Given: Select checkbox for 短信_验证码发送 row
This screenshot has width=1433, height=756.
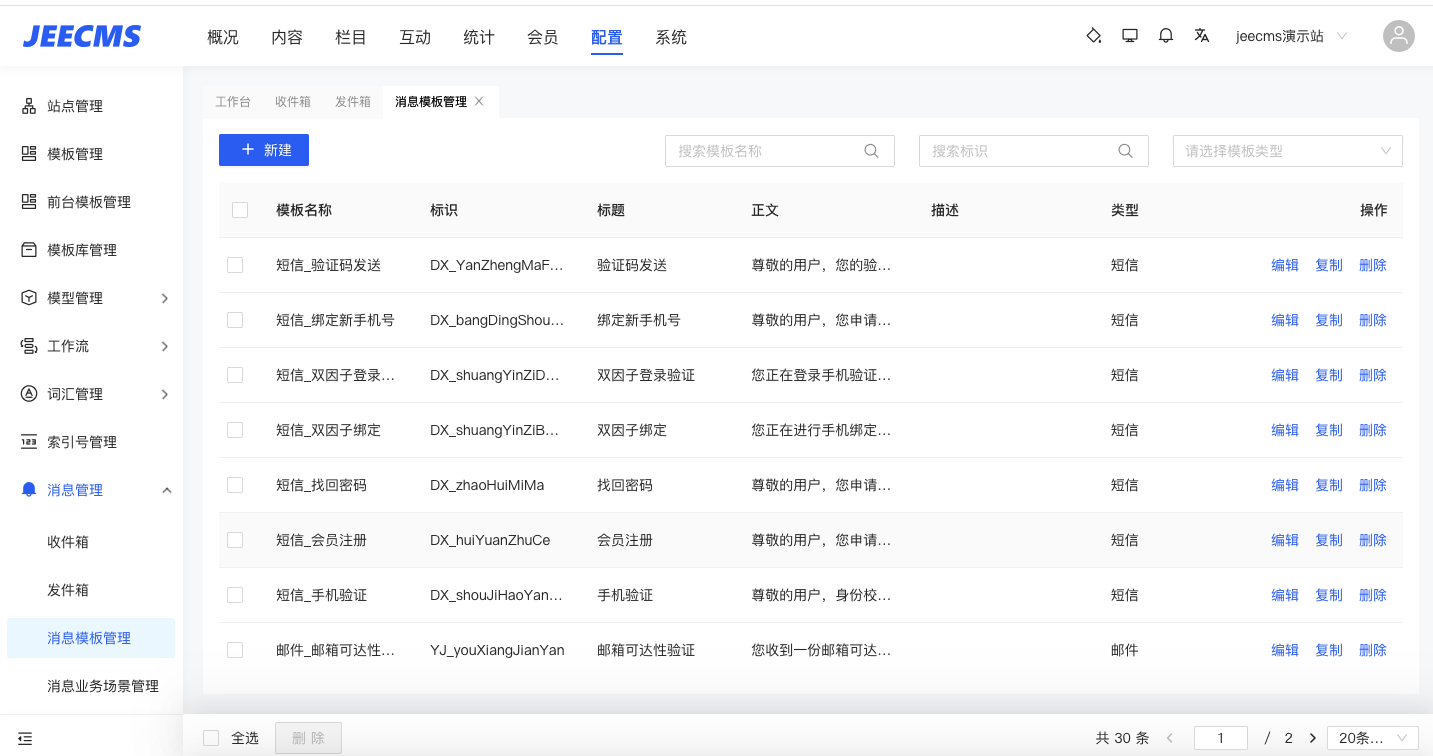Looking at the screenshot, I should coord(235,265).
